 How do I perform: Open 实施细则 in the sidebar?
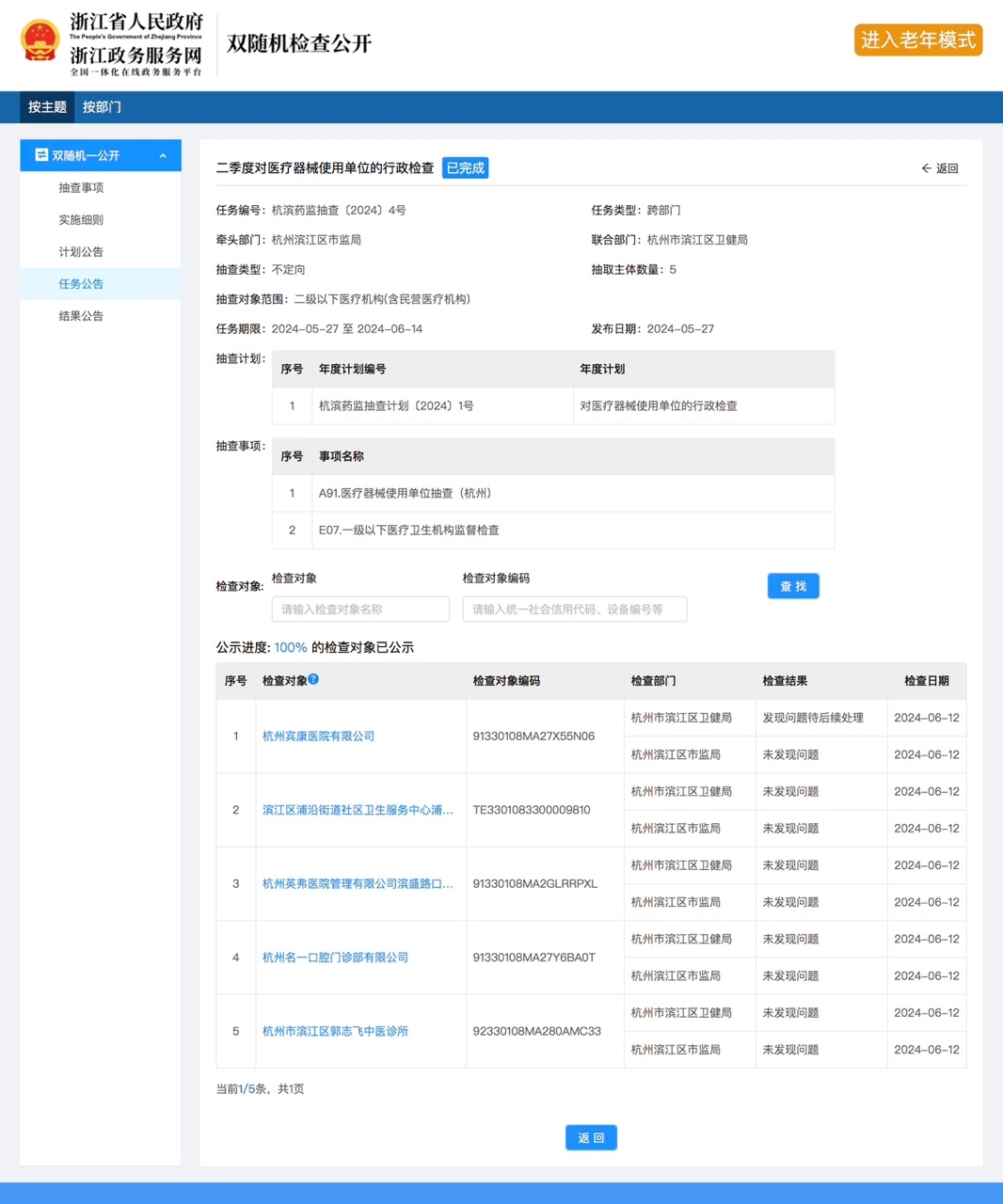pyautogui.click(x=81, y=220)
